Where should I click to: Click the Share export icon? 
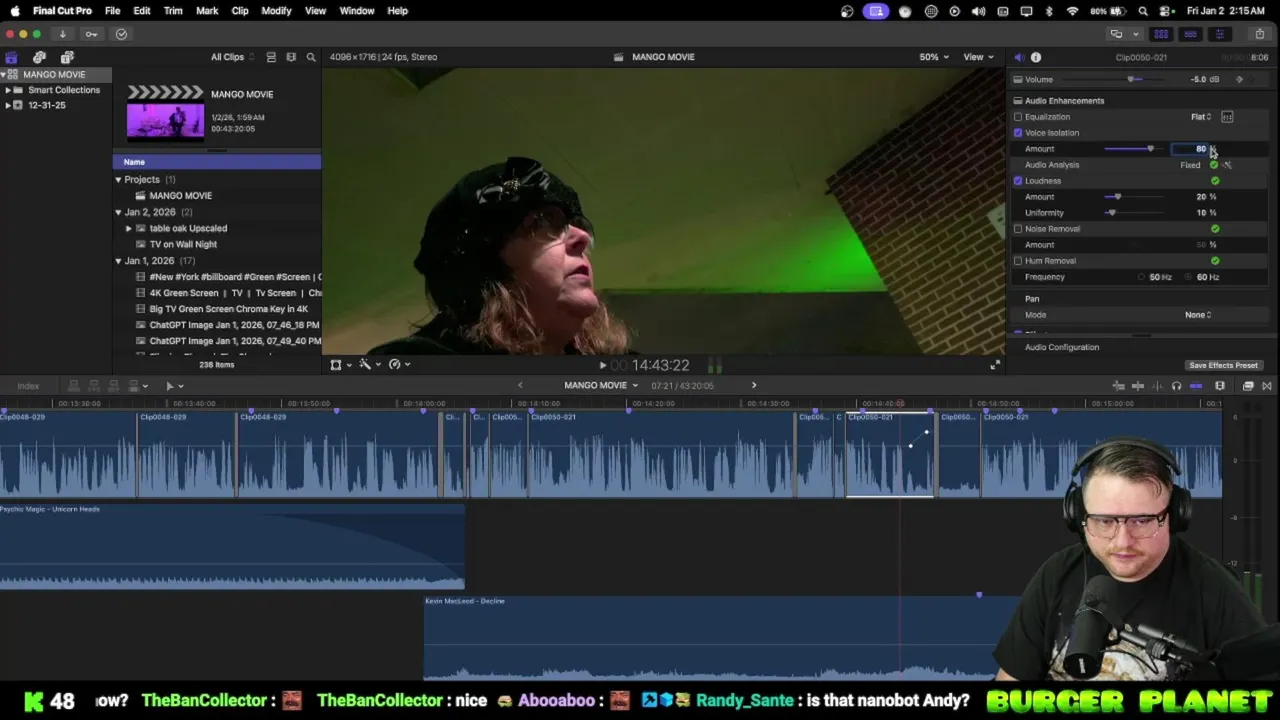pyautogui.click(x=1260, y=34)
